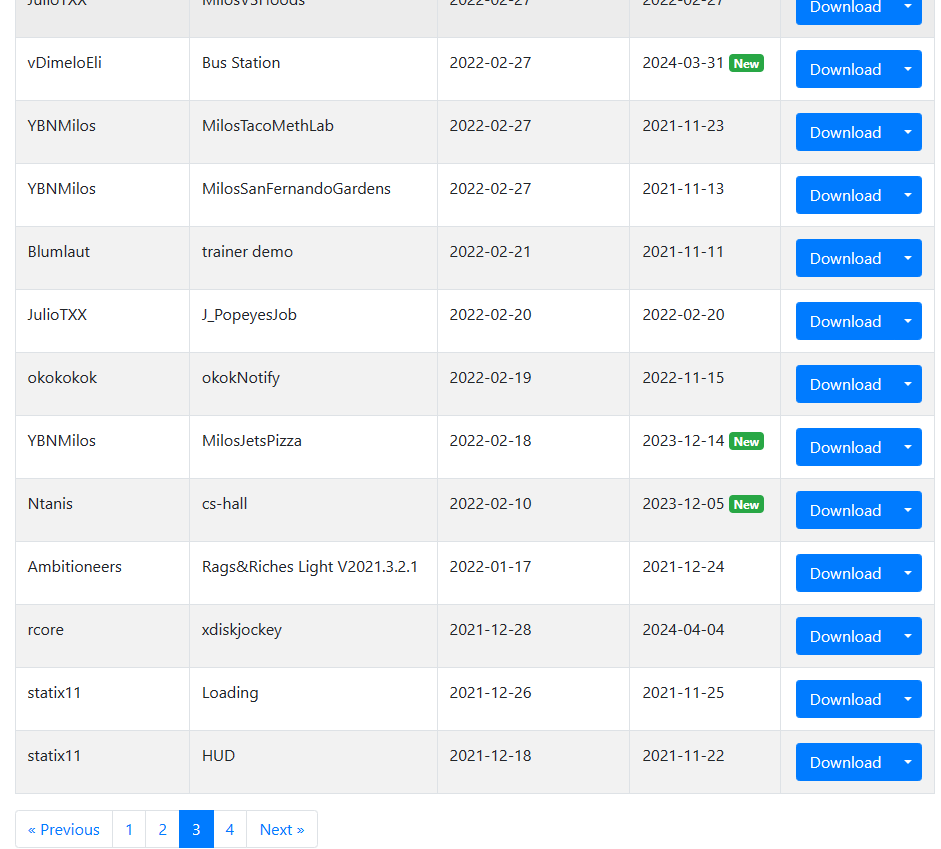Click resource name MilosJetsPizza
941x849 pixels.
252,440
